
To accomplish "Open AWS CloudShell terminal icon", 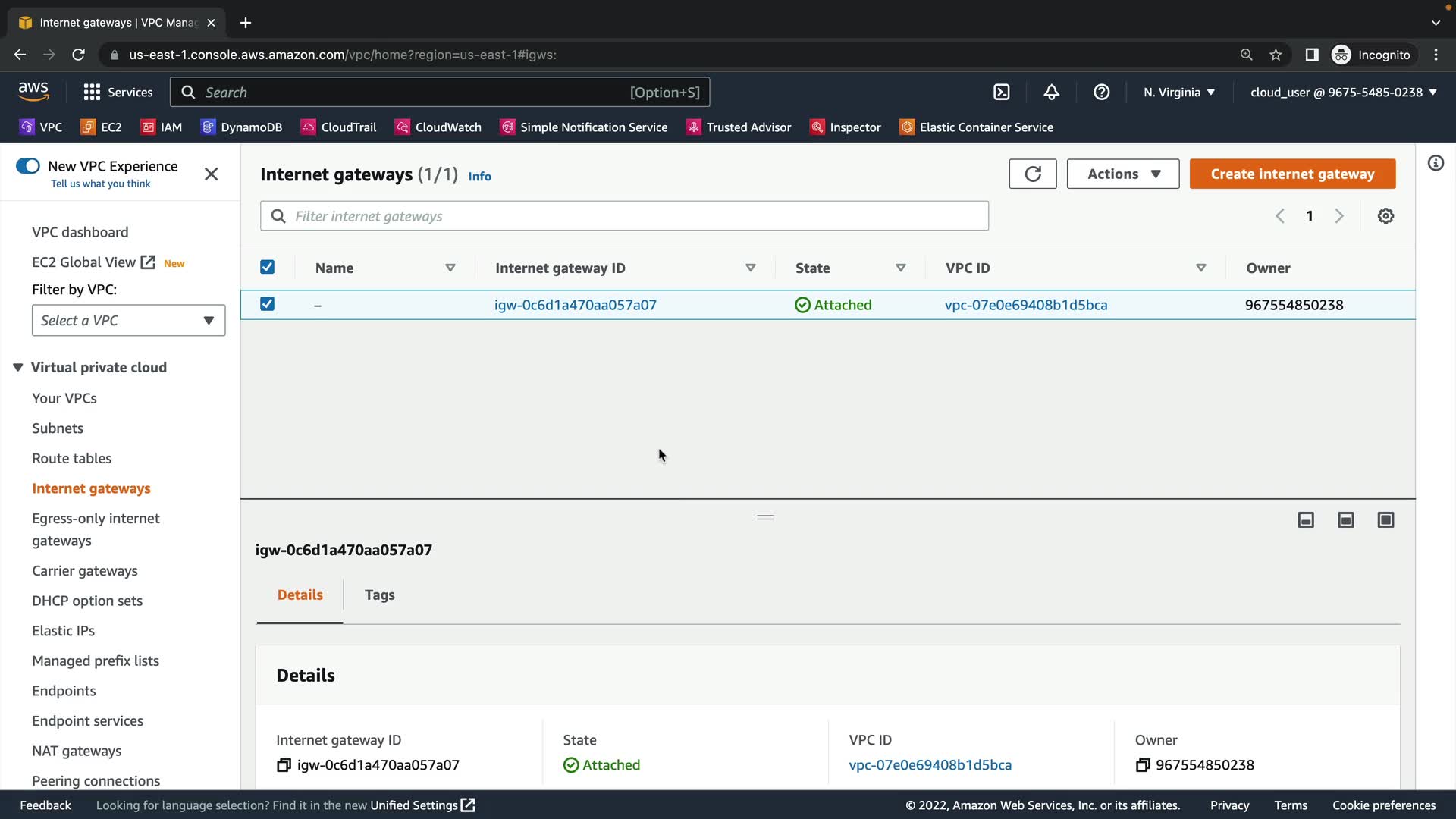I will click(x=1001, y=93).
